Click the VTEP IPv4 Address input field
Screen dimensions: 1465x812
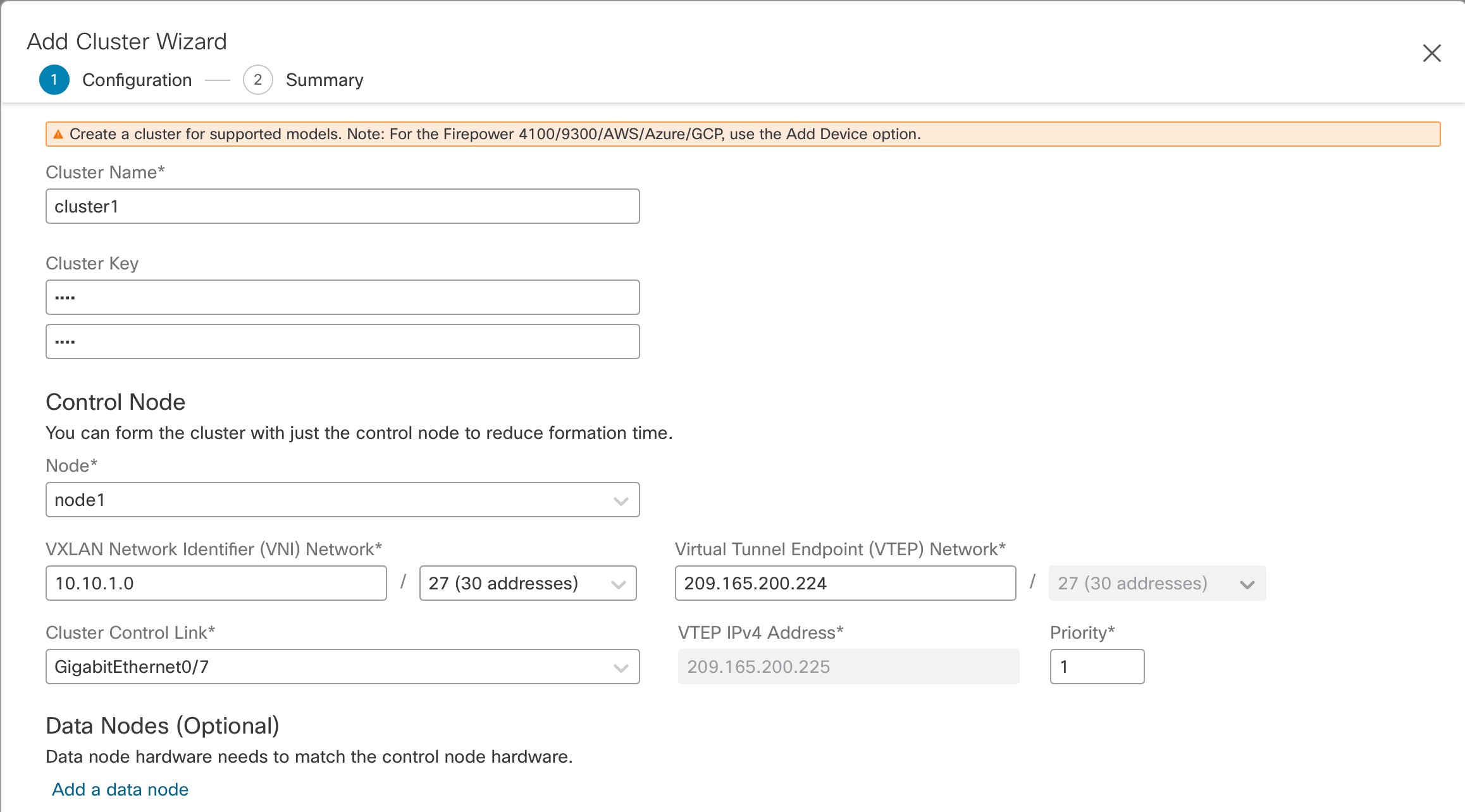click(849, 666)
